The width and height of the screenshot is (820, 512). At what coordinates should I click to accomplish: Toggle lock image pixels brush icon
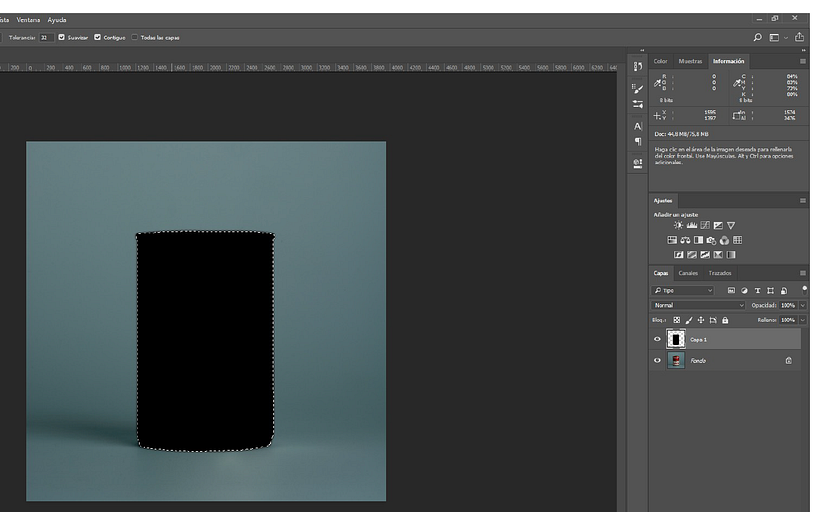tap(689, 320)
